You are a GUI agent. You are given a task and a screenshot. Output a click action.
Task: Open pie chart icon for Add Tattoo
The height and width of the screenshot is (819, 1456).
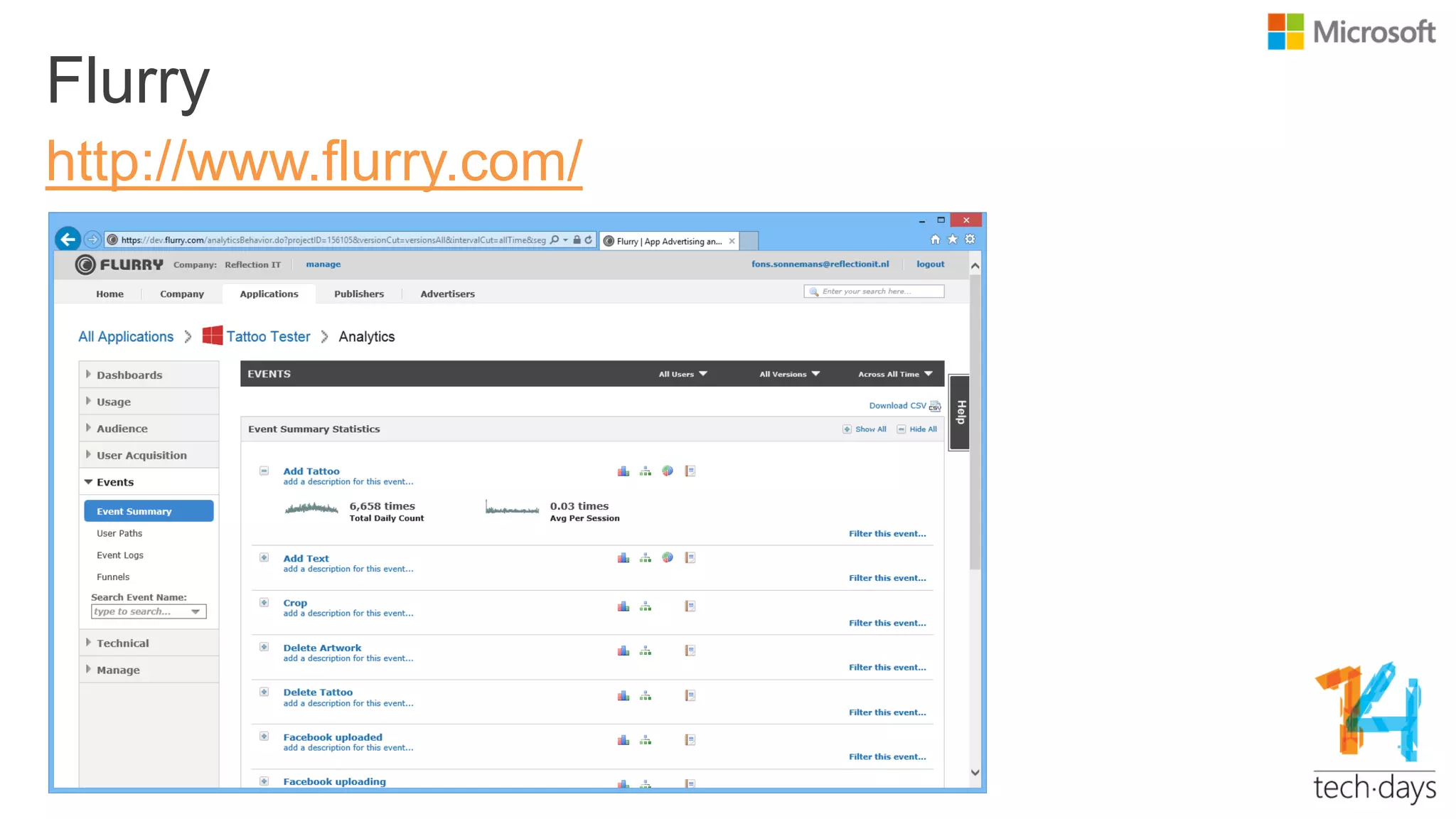click(668, 471)
